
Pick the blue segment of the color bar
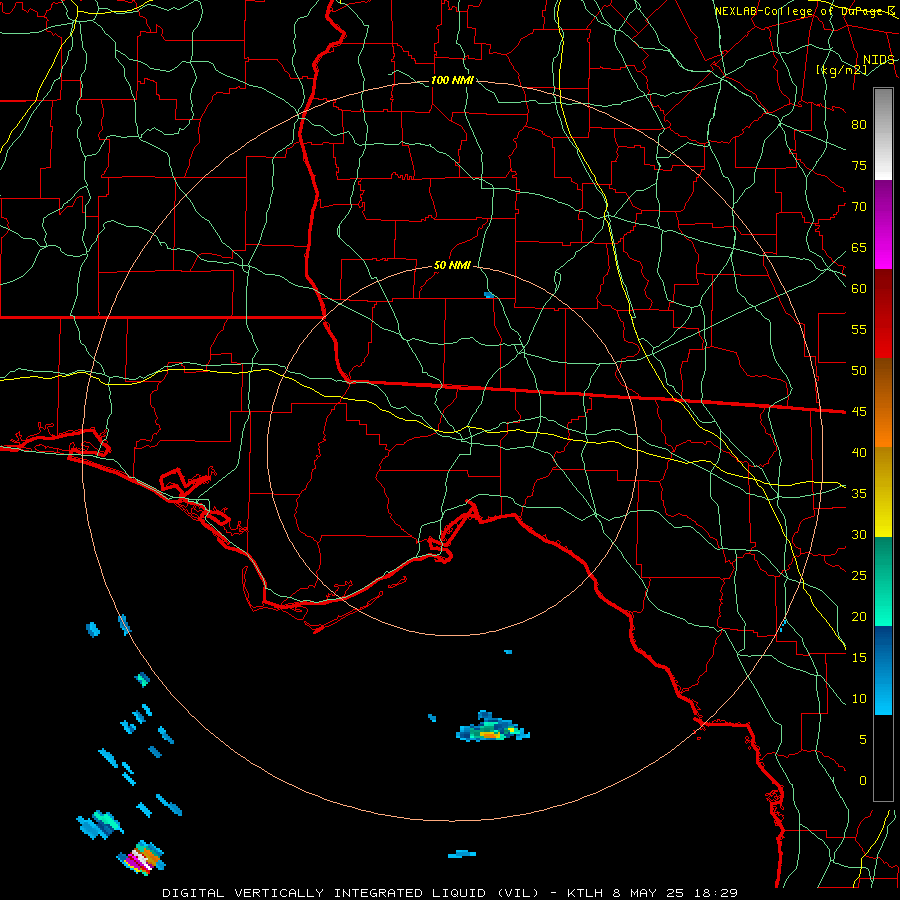[883, 670]
